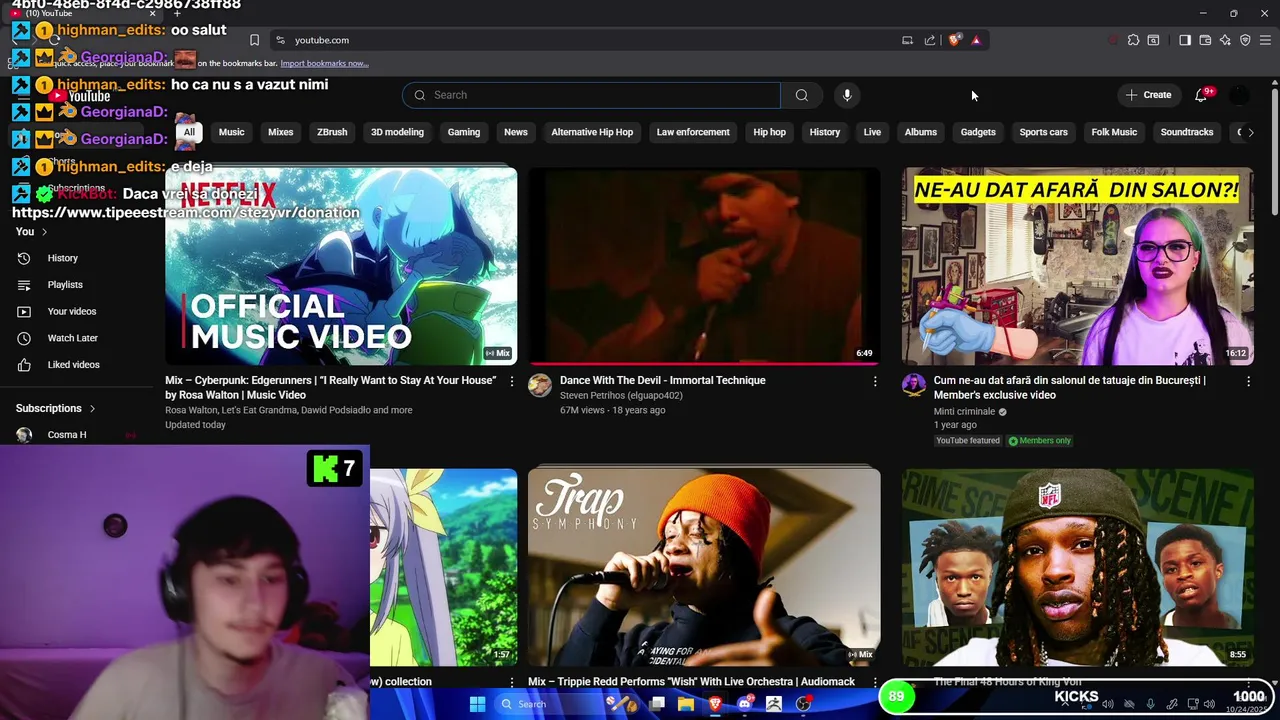Select the Gaming filter chip

click(x=463, y=132)
